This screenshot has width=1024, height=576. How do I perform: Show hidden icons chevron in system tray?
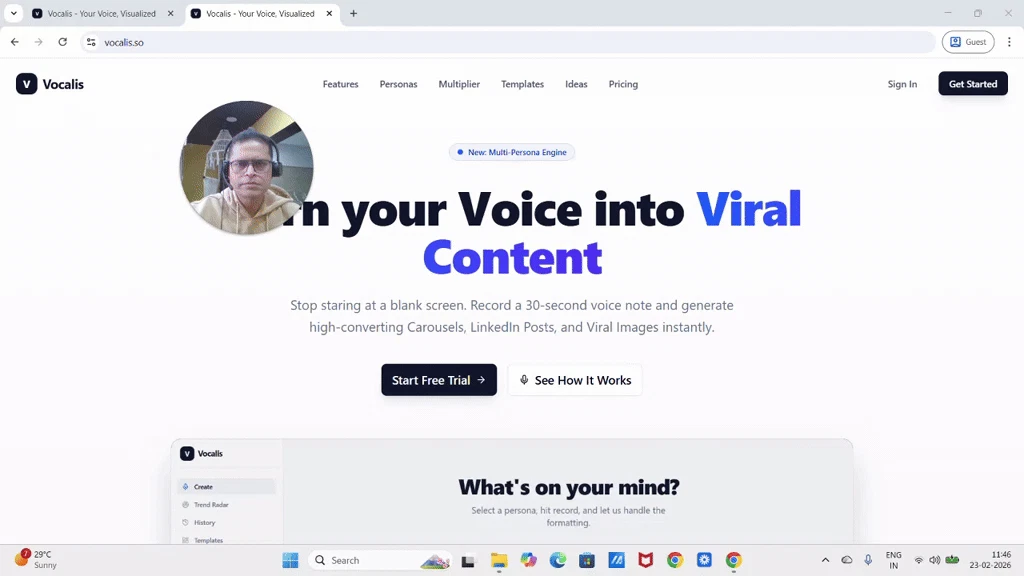825,560
